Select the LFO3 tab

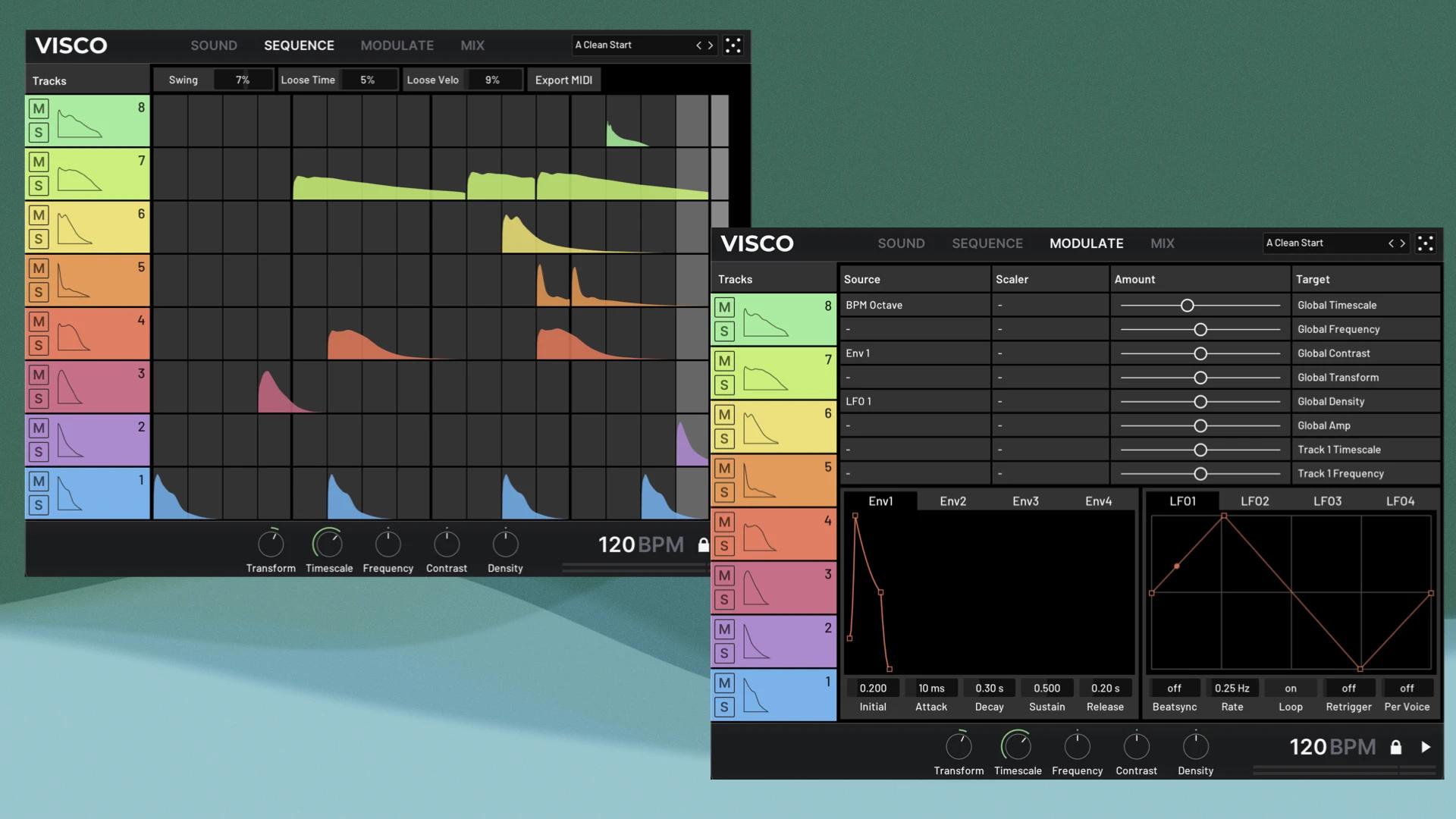tap(1327, 501)
